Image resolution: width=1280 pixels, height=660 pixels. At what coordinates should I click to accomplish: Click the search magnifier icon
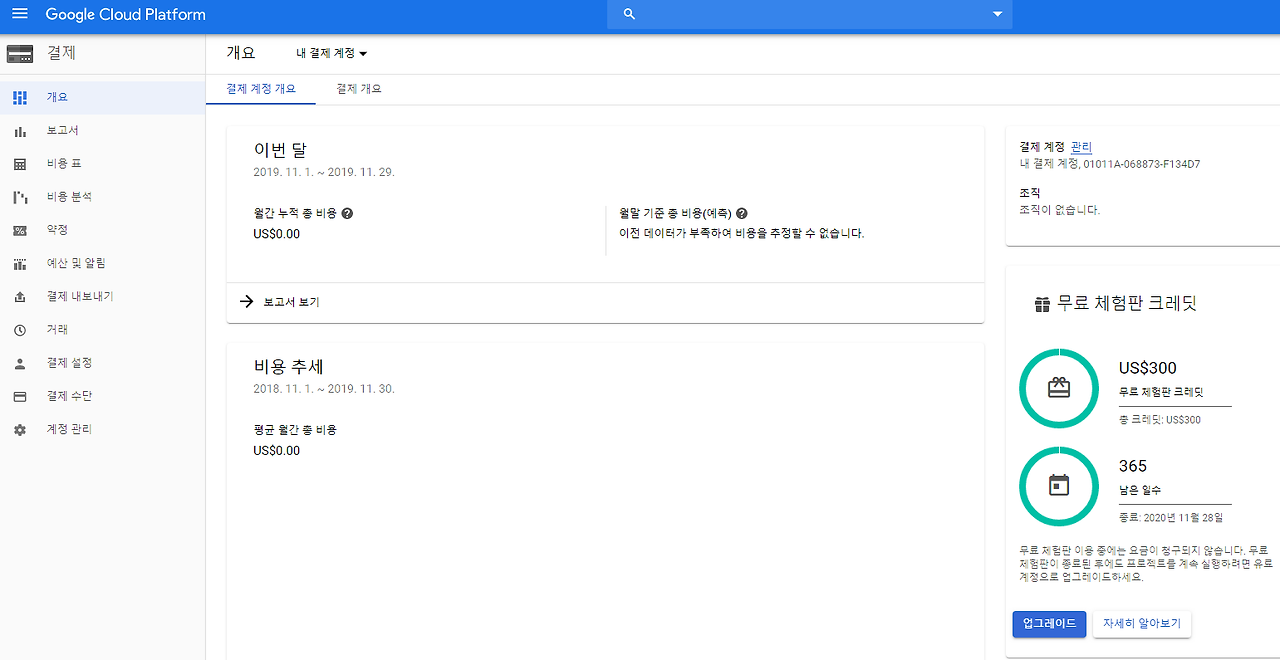629,14
